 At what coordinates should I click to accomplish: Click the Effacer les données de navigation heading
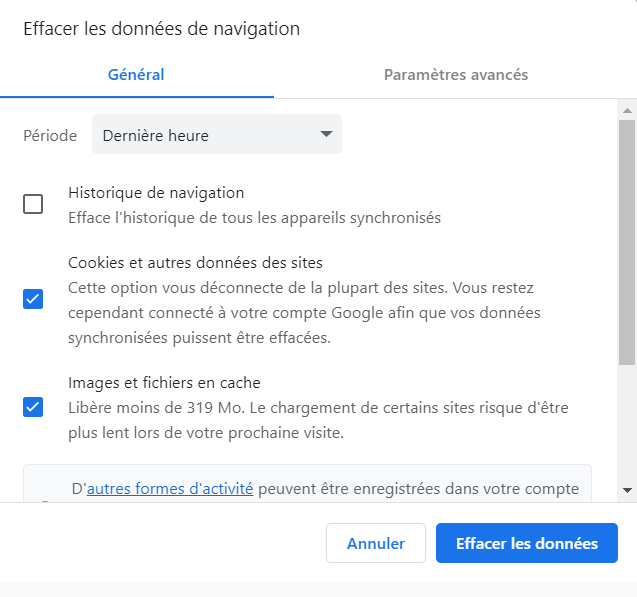click(x=162, y=29)
